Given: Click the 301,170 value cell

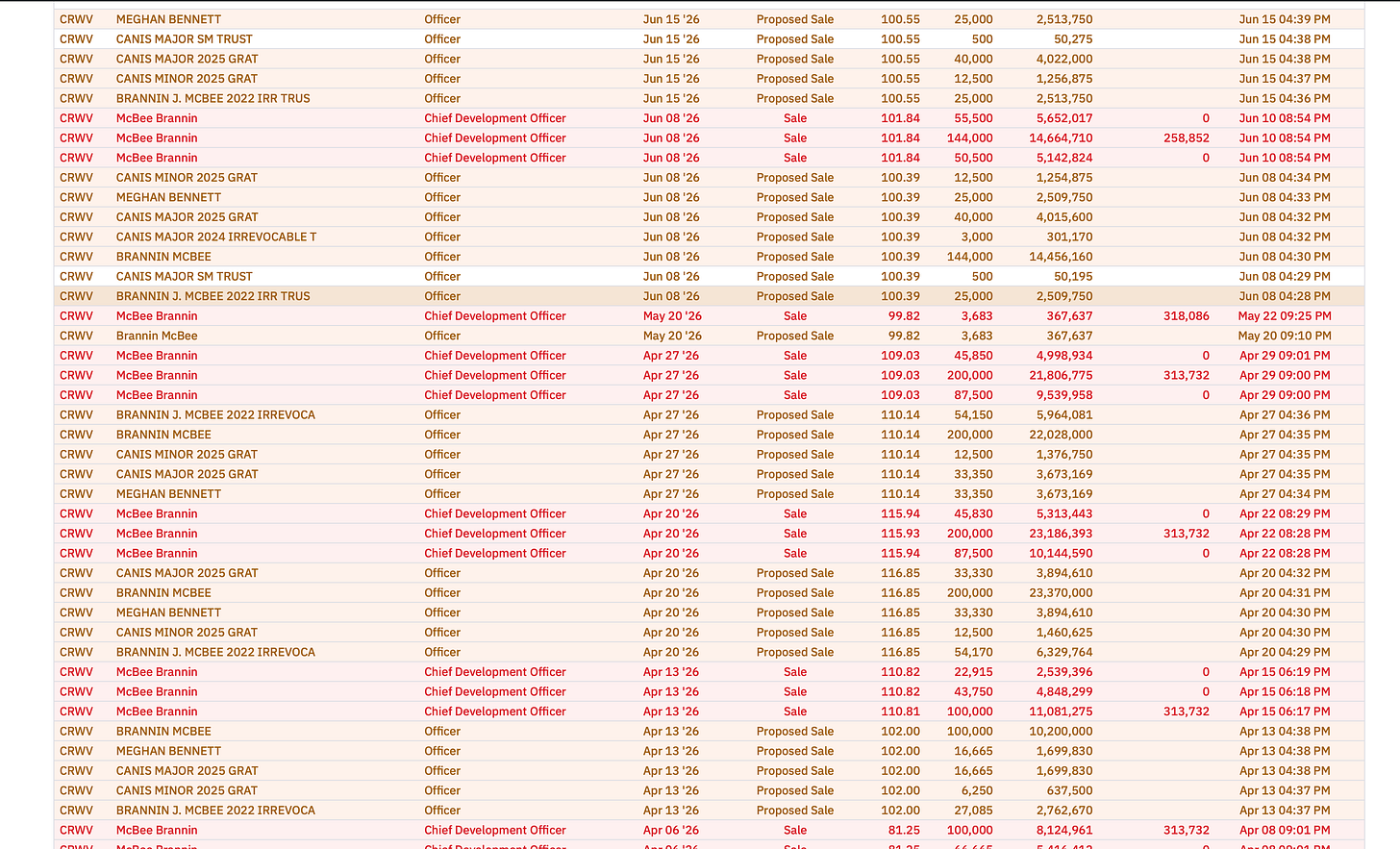Looking at the screenshot, I should pos(1071,237).
